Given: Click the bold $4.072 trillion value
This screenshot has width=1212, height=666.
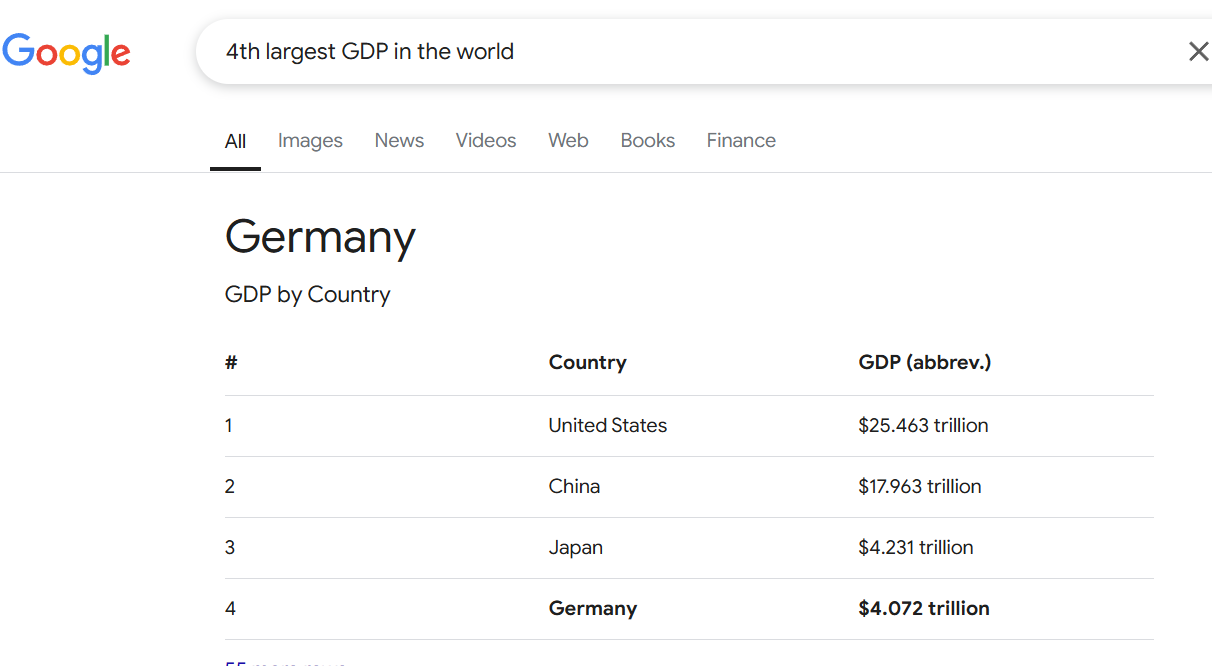Looking at the screenshot, I should (x=923, y=609).
